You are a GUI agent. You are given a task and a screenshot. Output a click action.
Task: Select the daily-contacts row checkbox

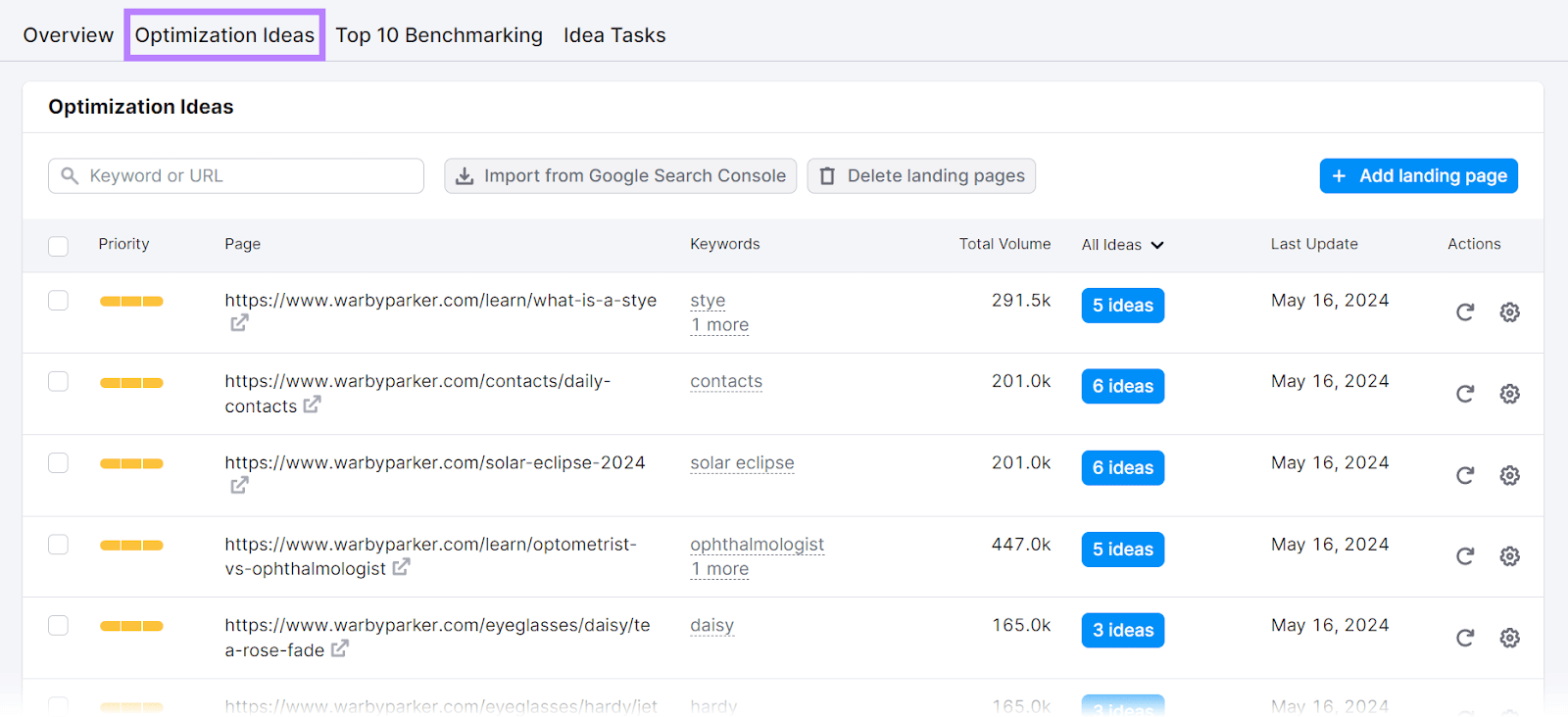click(x=59, y=381)
